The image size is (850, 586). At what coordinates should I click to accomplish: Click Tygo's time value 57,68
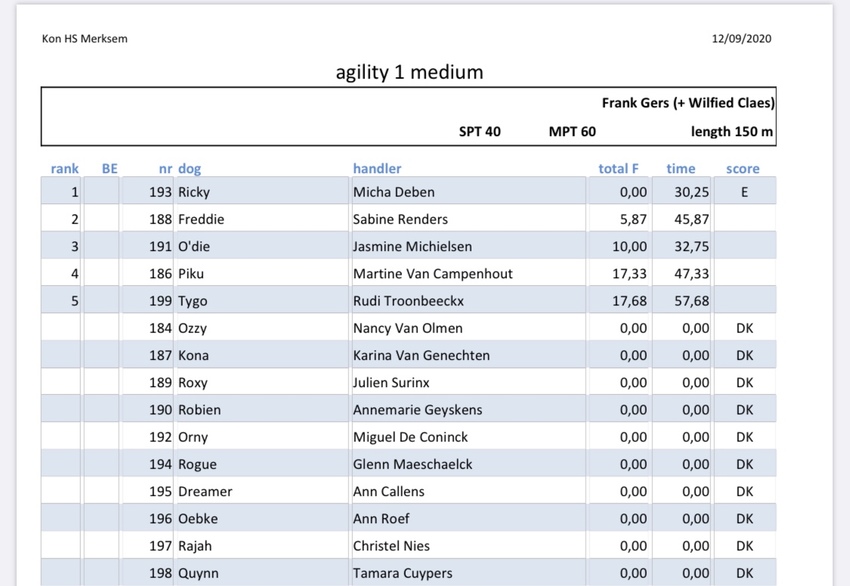[x=688, y=301]
